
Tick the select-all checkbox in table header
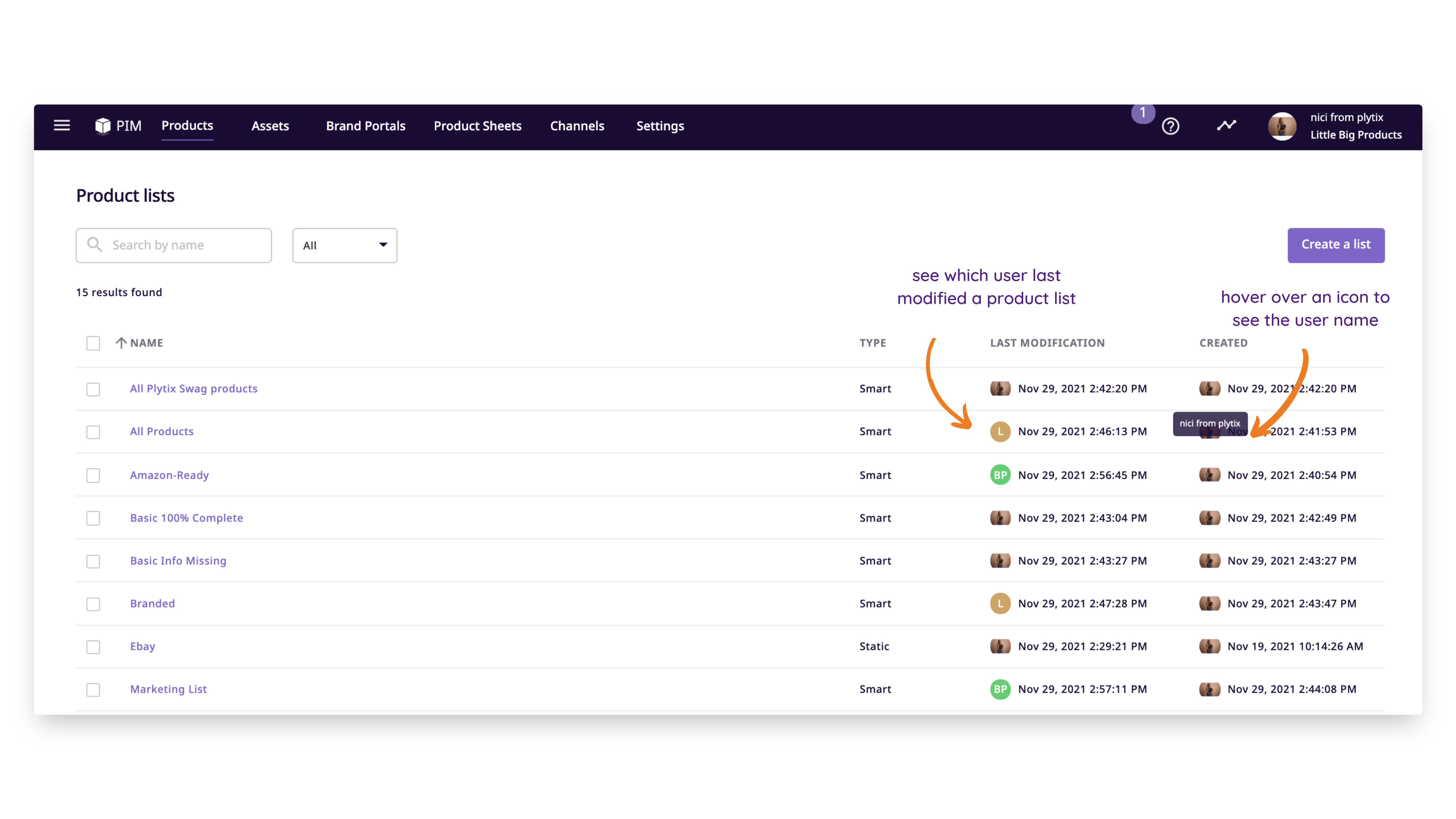click(93, 343)
